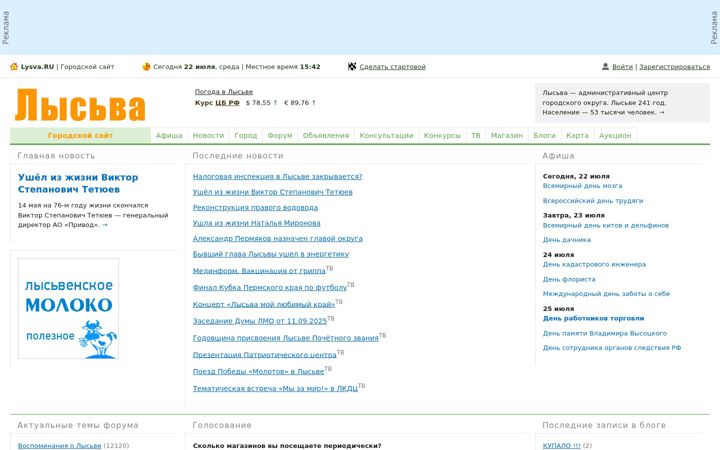Open Реконструкция правого водовода news
720x450 pixels.
click(255, 208)
